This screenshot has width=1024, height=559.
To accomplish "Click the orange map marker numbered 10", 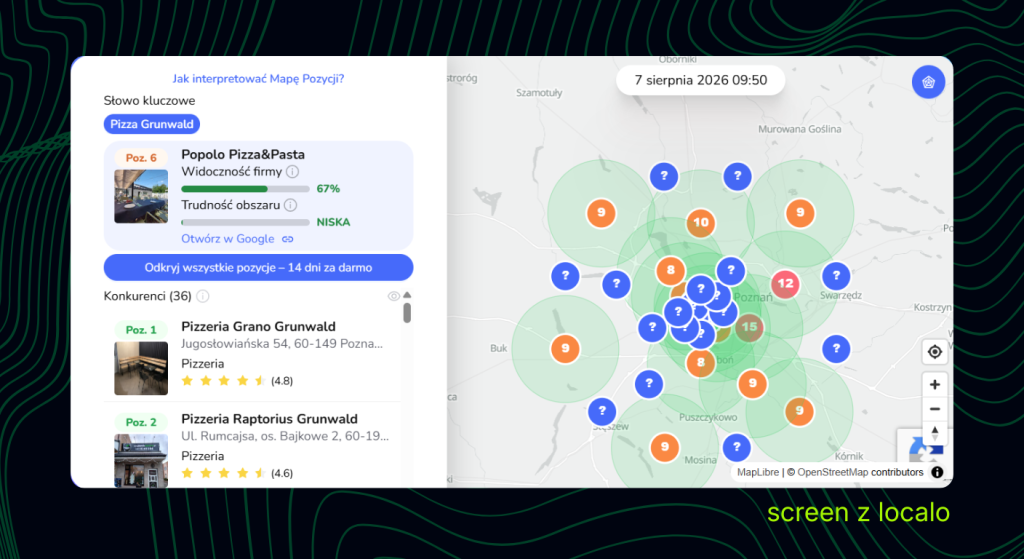I will 701,223.
